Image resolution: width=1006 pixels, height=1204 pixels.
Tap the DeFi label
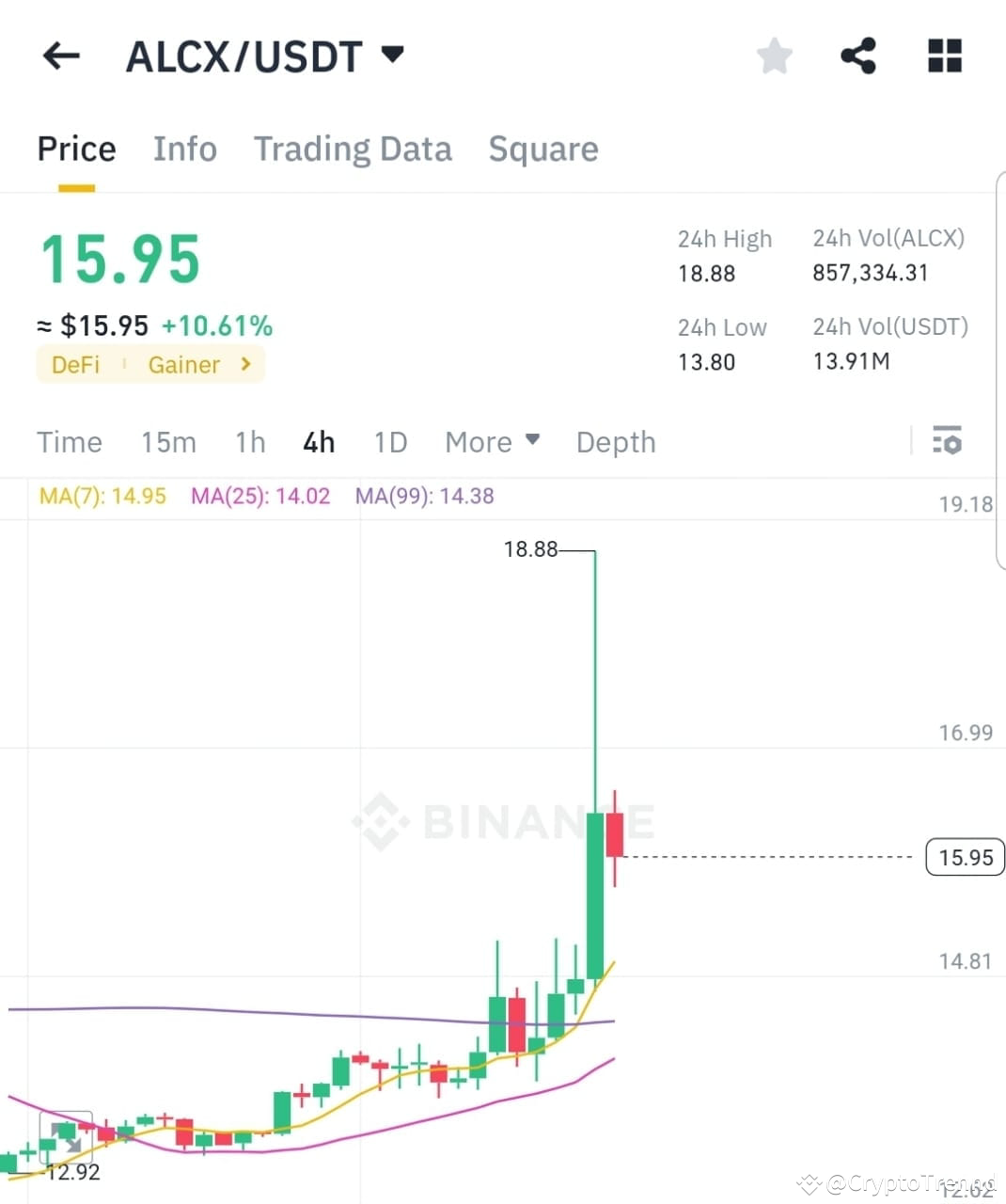tap(75, 365)
